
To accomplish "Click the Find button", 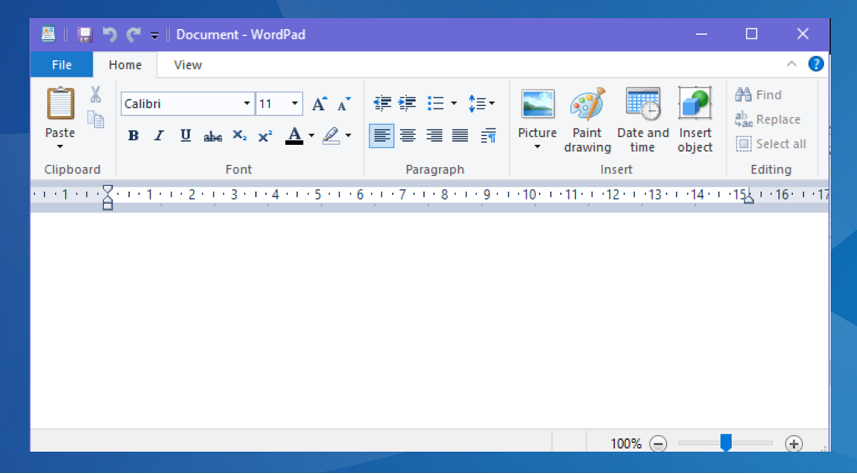I will coord(759,95).
